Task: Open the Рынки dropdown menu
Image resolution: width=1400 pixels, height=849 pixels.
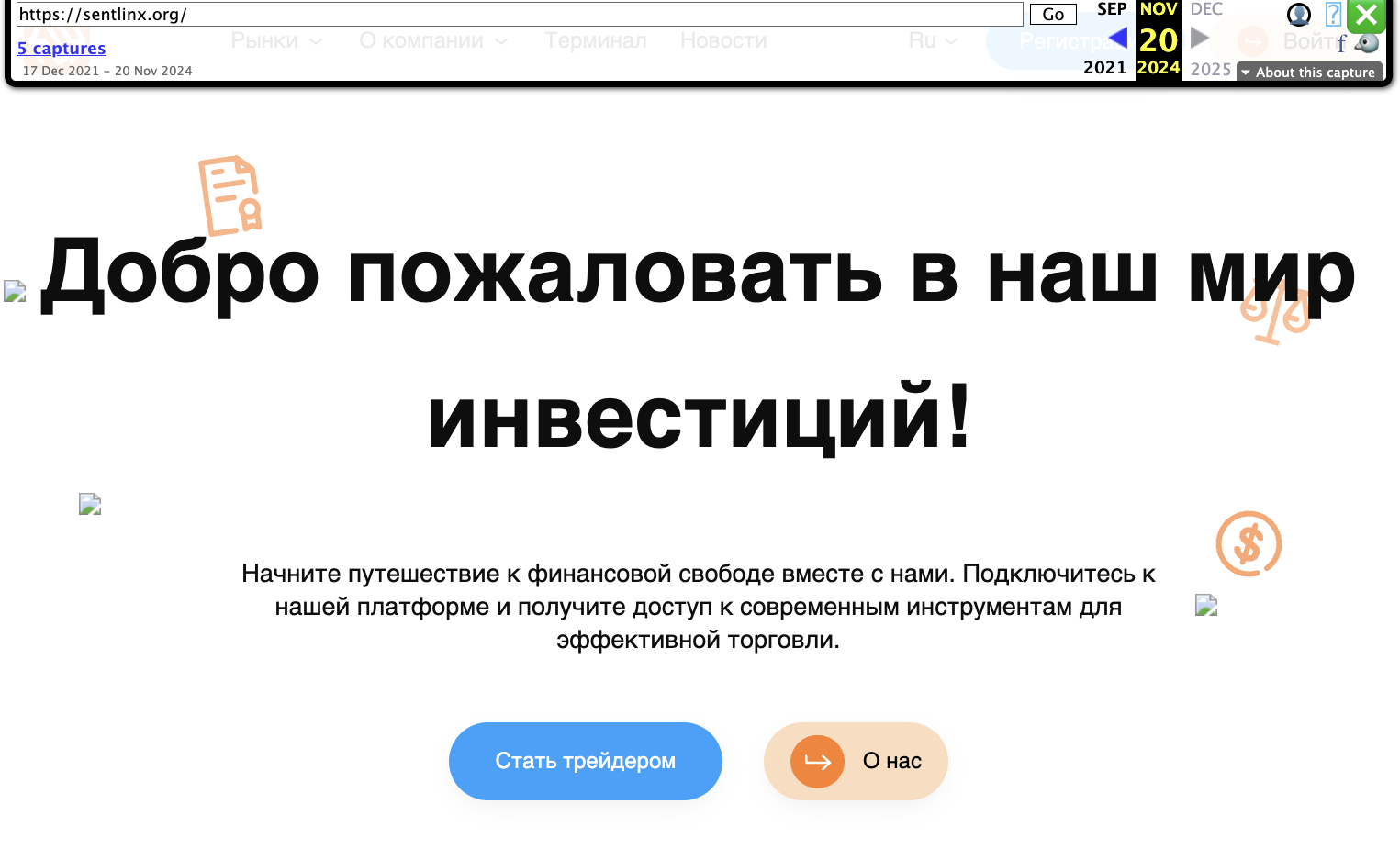Action: (x=276, y=40)
